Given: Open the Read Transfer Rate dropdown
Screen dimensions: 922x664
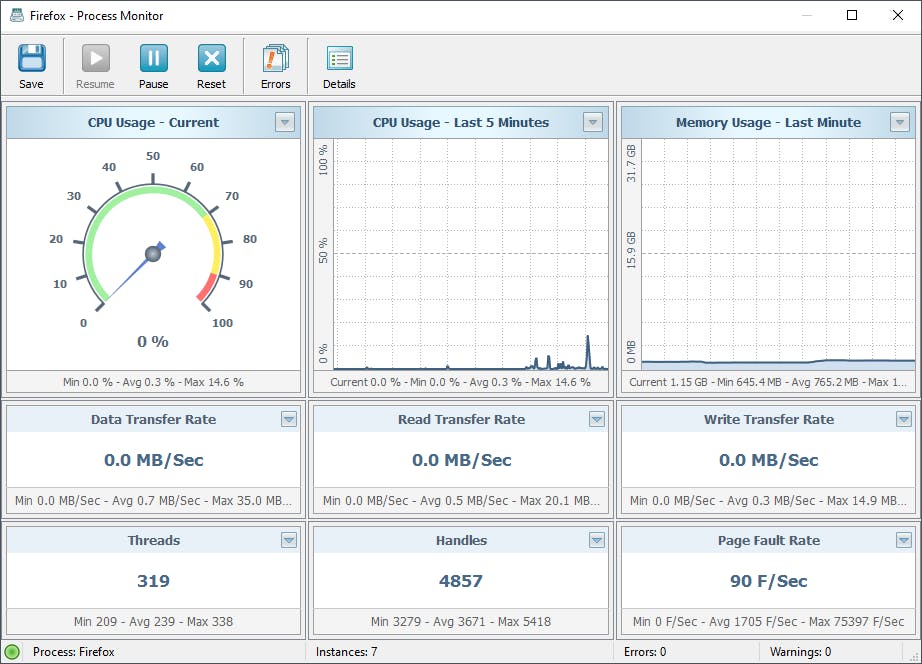Looking at the screenshot, I should tap(597, 419).
